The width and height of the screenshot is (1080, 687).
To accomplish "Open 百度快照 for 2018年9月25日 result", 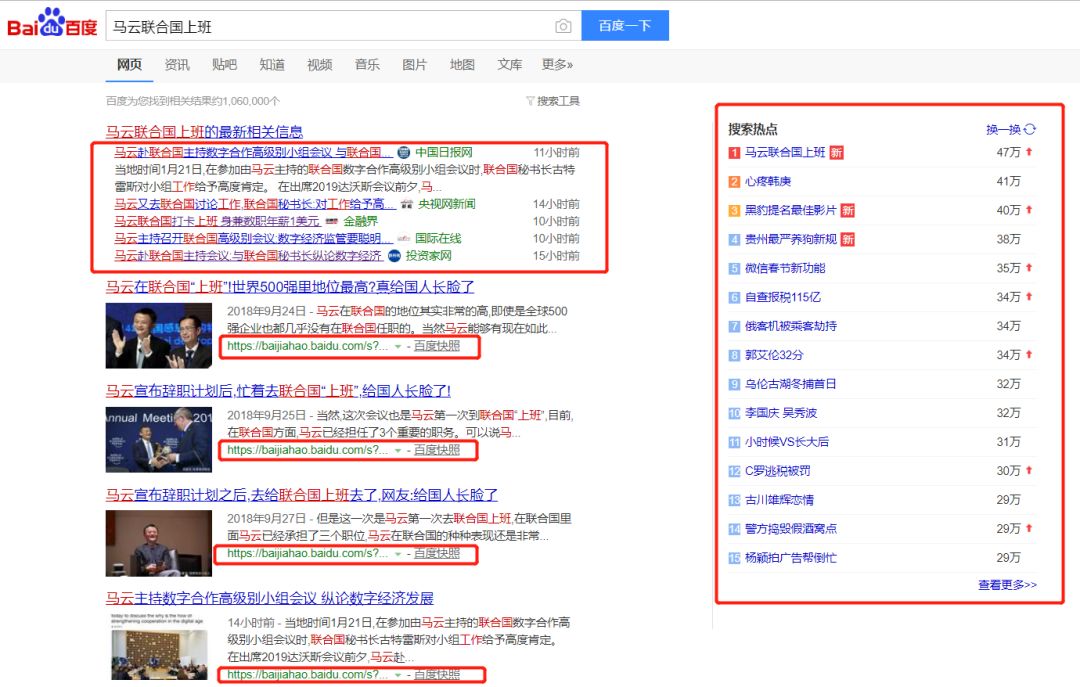I will pos(437,450).
